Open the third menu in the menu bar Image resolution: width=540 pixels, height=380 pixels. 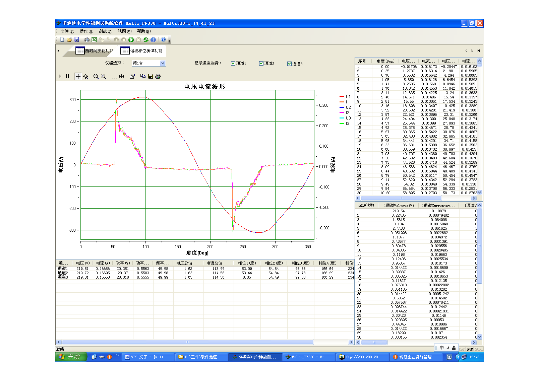(x=105, y=31)
